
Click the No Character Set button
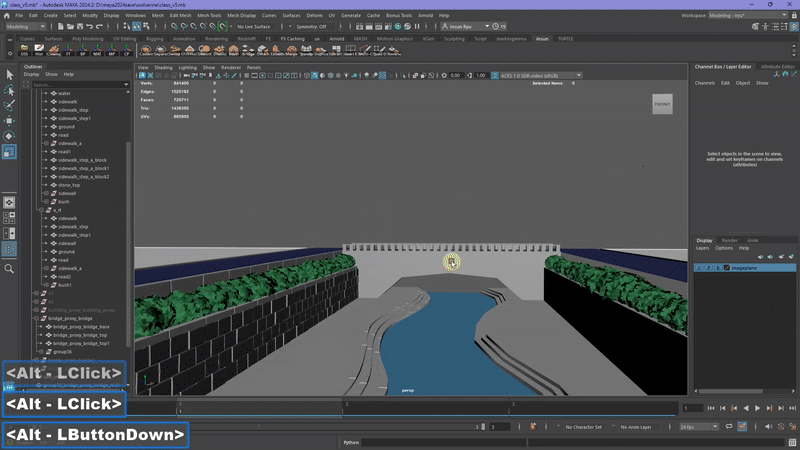coord(583,427)
